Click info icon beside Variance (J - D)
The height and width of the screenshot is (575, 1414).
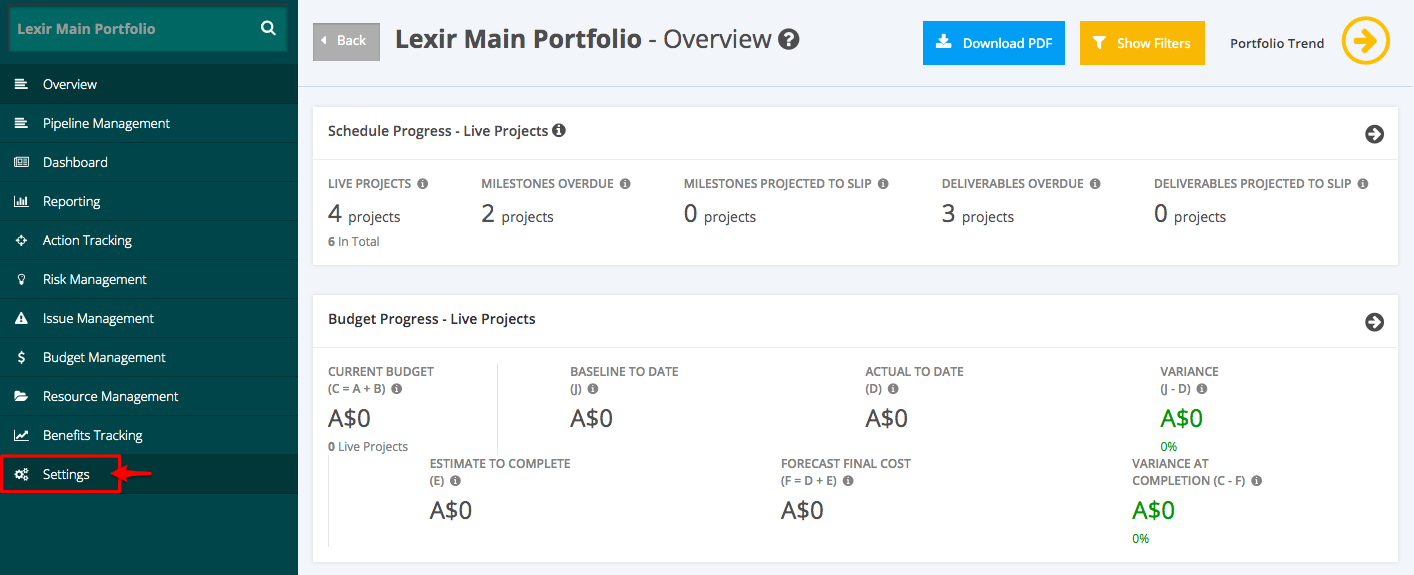tap(1202, 389)
